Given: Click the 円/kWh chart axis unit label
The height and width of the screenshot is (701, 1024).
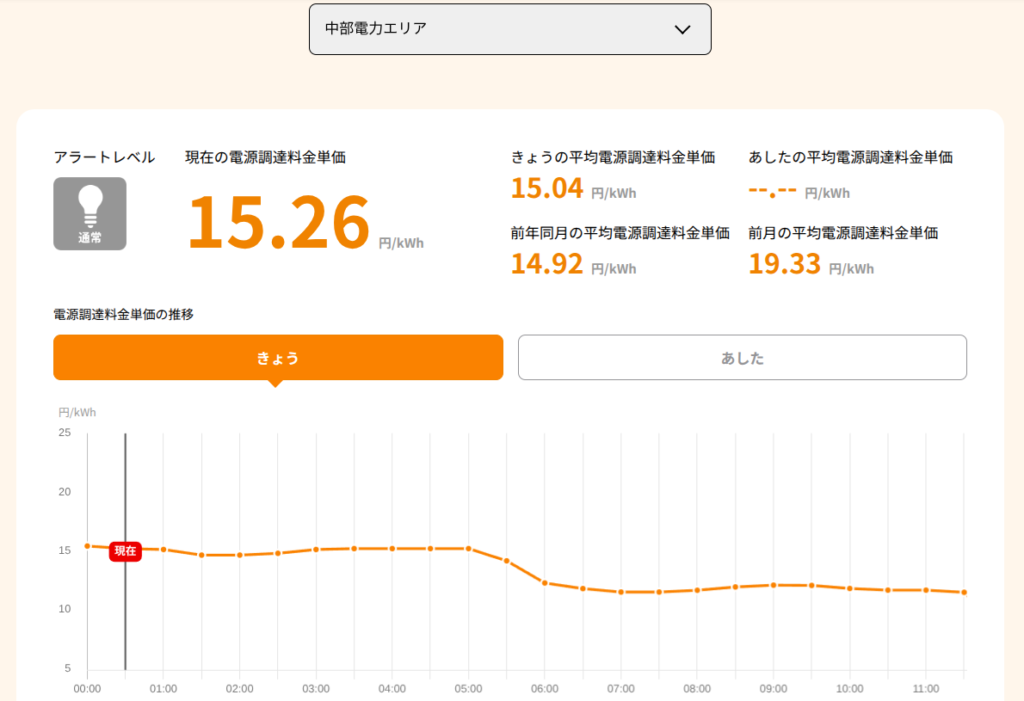Looking at the screenshot, I should 77,412.
